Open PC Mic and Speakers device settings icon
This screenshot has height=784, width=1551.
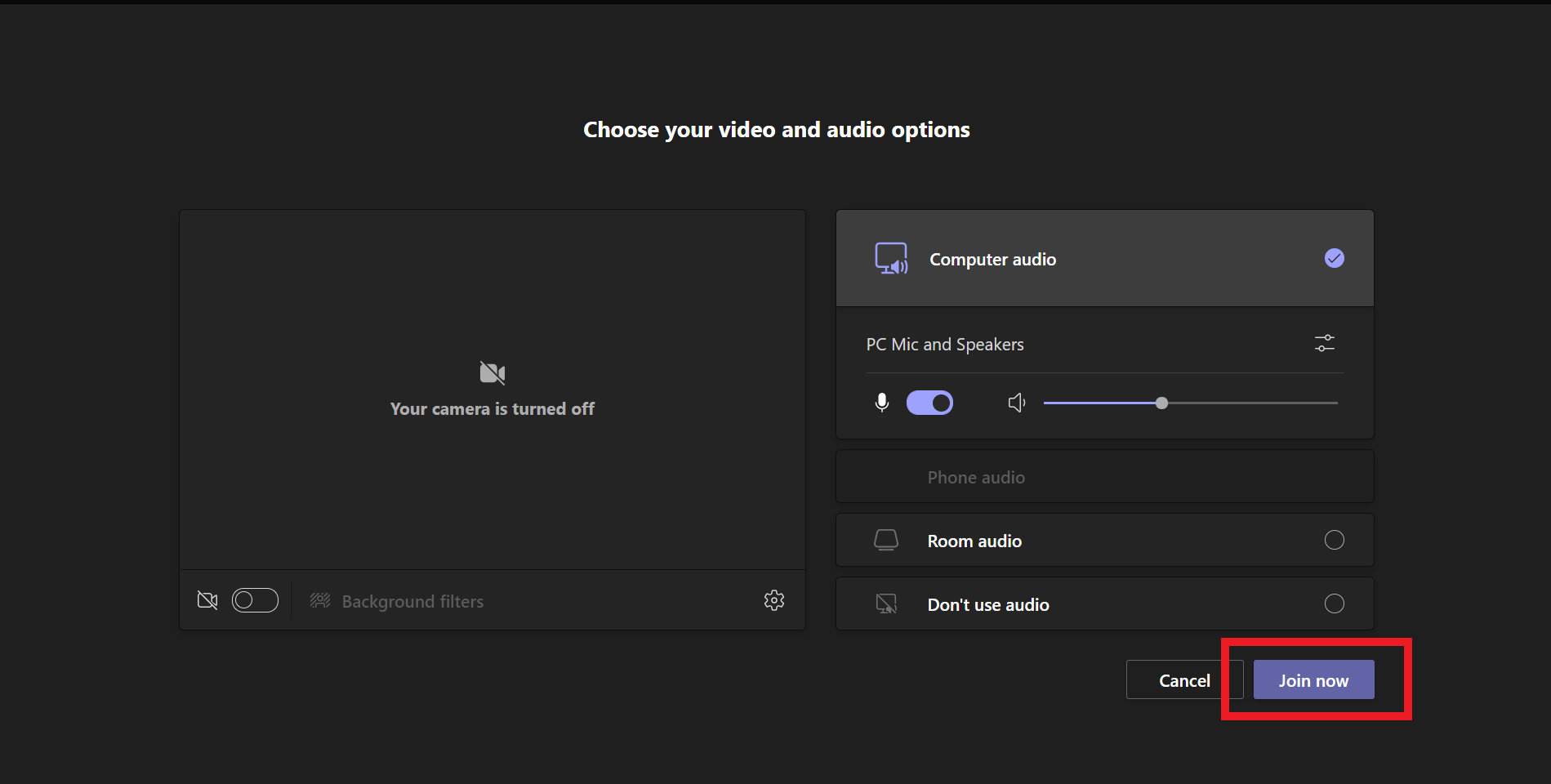point(1325,344)
